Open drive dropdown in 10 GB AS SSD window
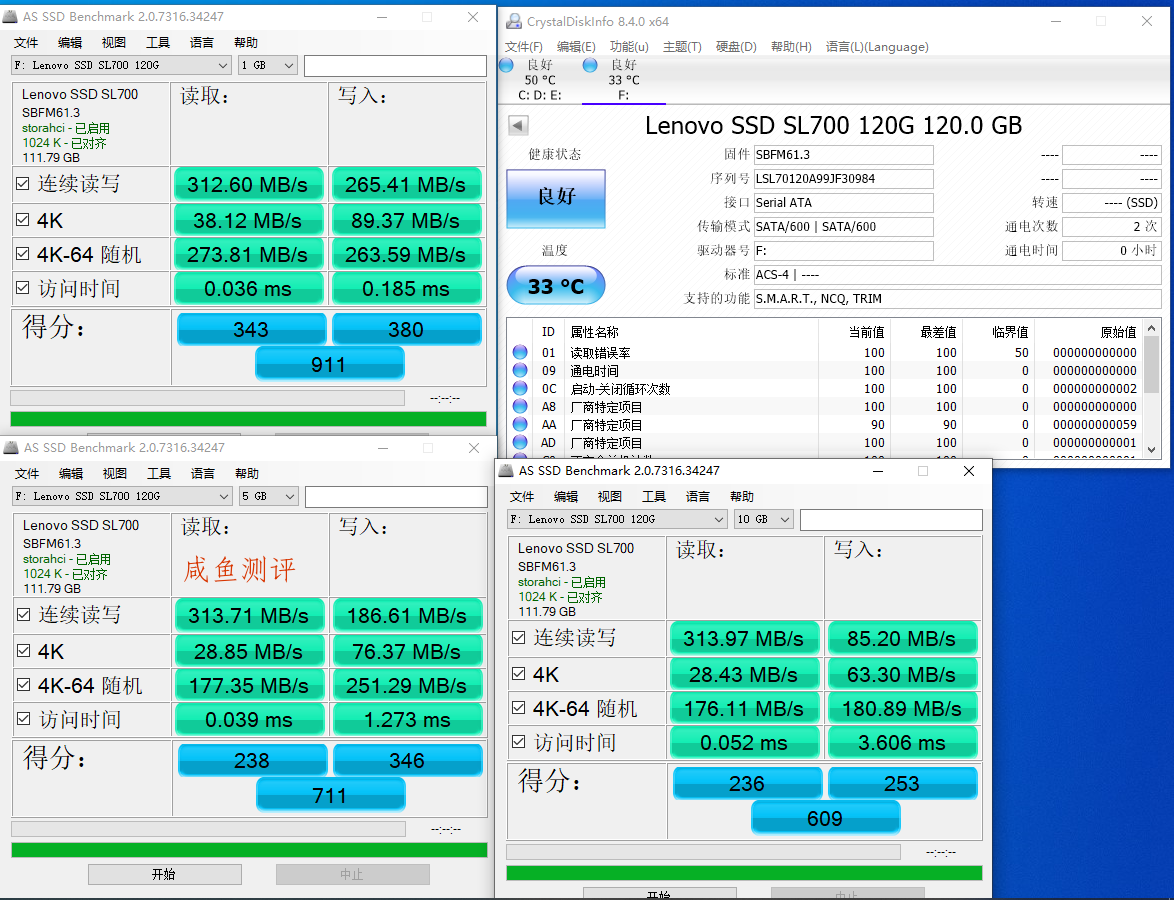Image resolution: width=1174 pixels, height=900 pixels. pos(617,519)
